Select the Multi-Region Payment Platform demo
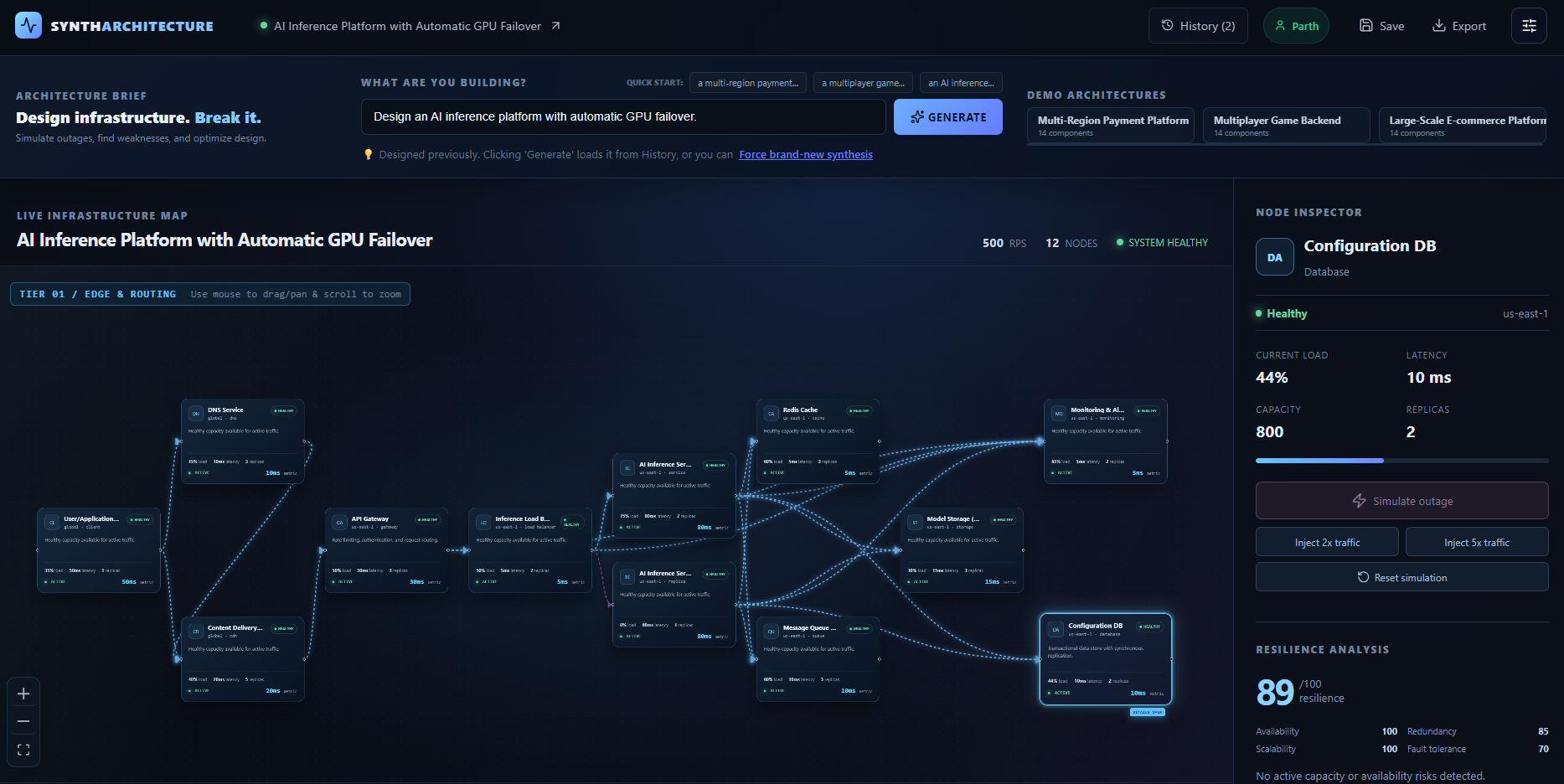1564x784 pixels. [x=1111, y=126]
